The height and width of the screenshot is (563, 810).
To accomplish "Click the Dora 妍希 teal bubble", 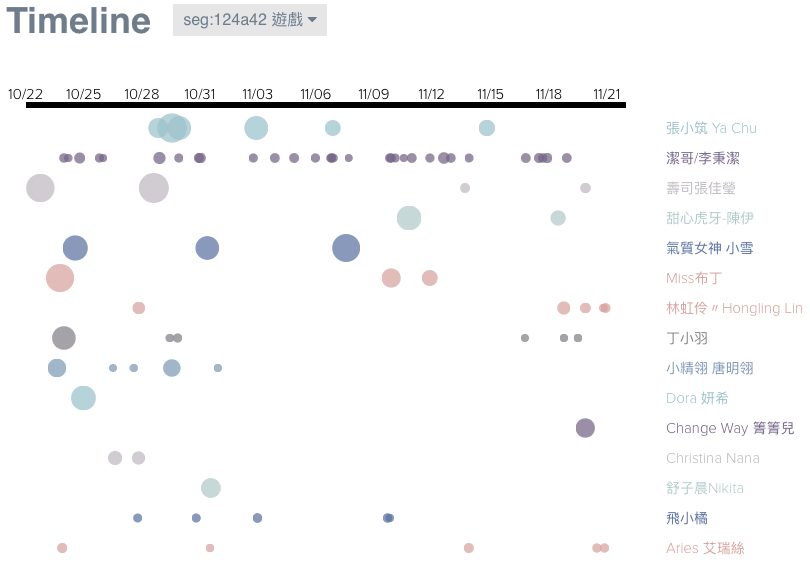I will coord(83,398).
